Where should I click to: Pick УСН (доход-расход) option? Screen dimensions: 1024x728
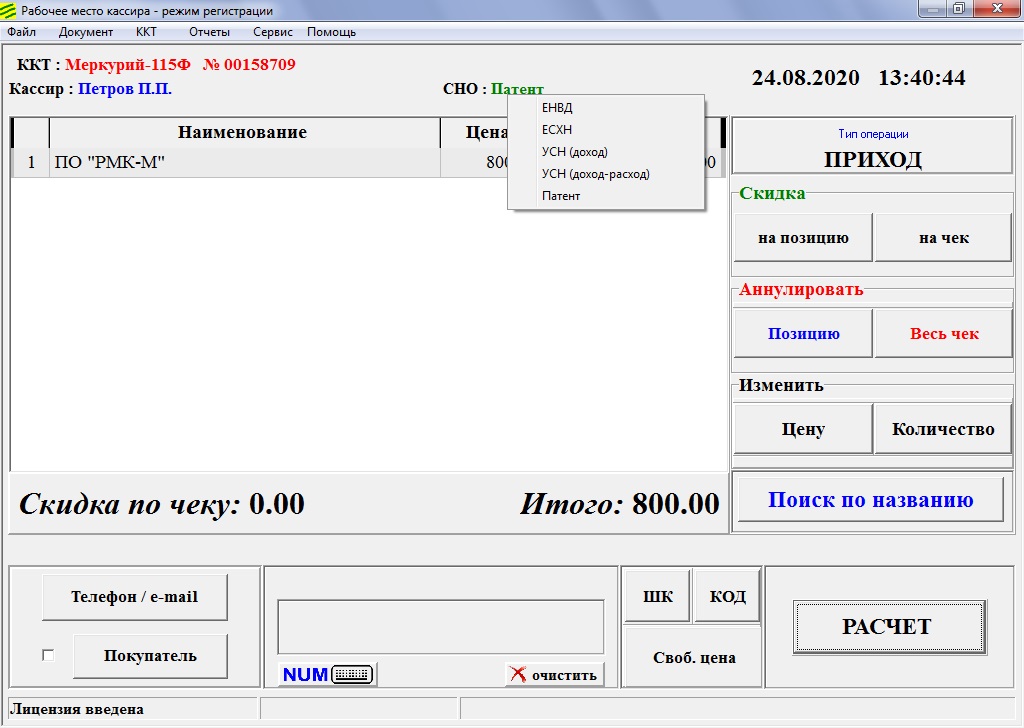pyautogui.click(x=595, y=174)
